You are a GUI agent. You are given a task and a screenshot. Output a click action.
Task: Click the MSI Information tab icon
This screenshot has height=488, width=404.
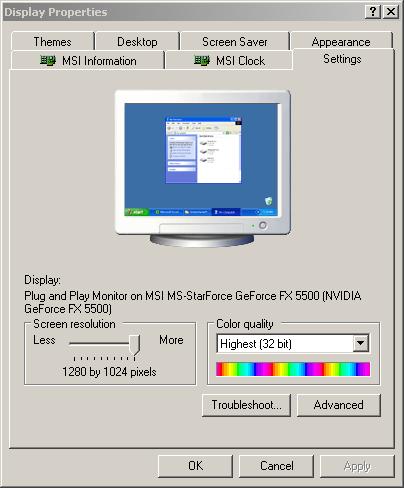click(48, 60)
